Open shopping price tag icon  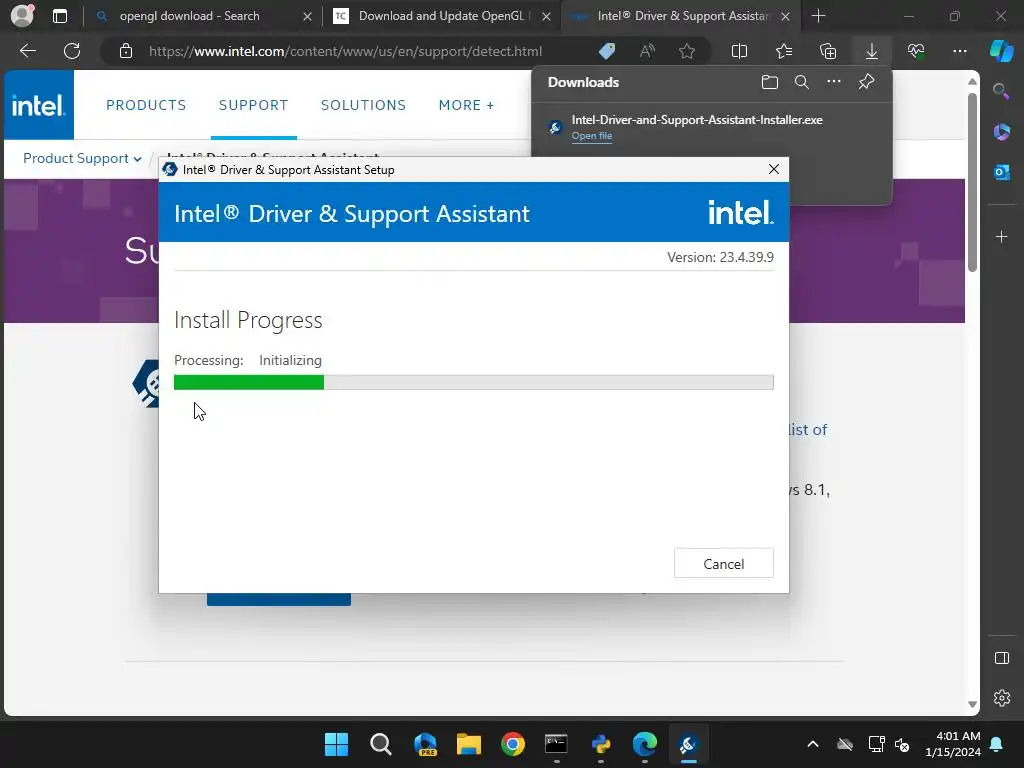tap(607, 51)
